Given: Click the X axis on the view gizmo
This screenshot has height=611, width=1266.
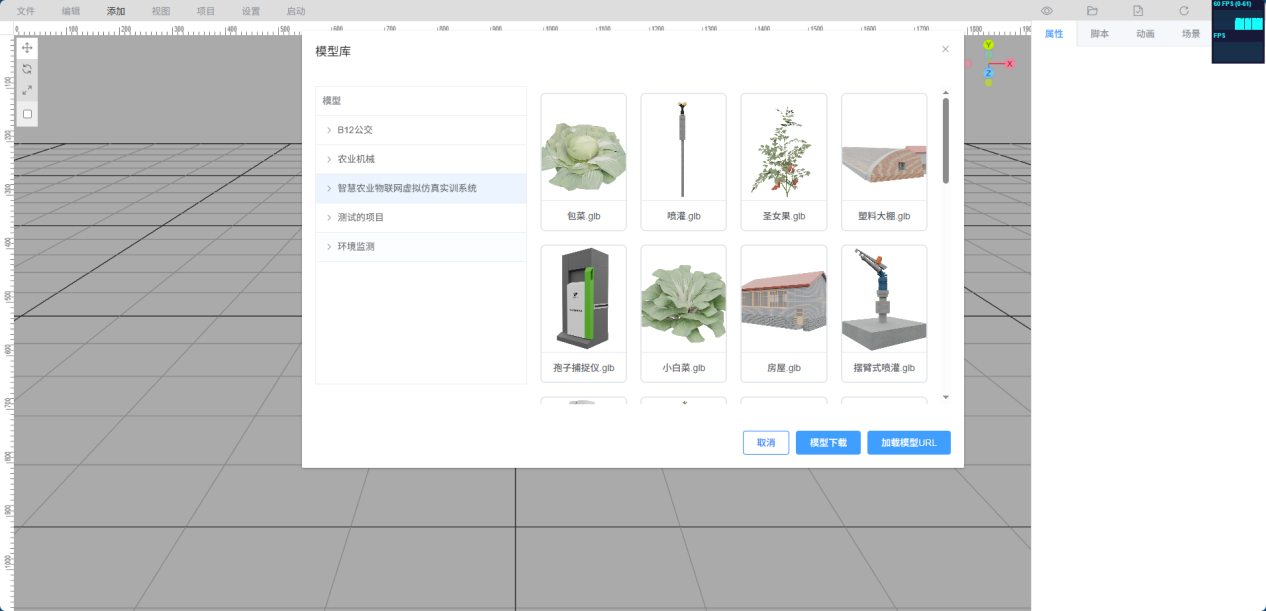Looking at the screenshot, I should 1010,64.
